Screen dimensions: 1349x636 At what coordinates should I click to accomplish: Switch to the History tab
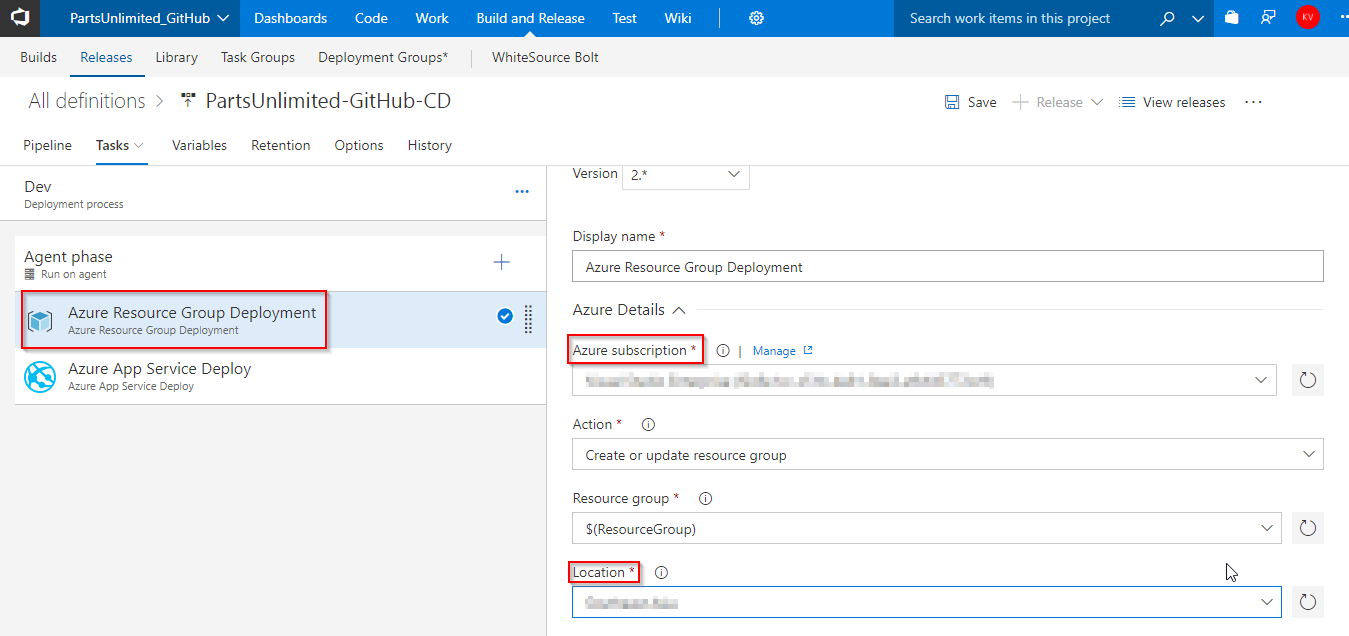tap(430, 145)
